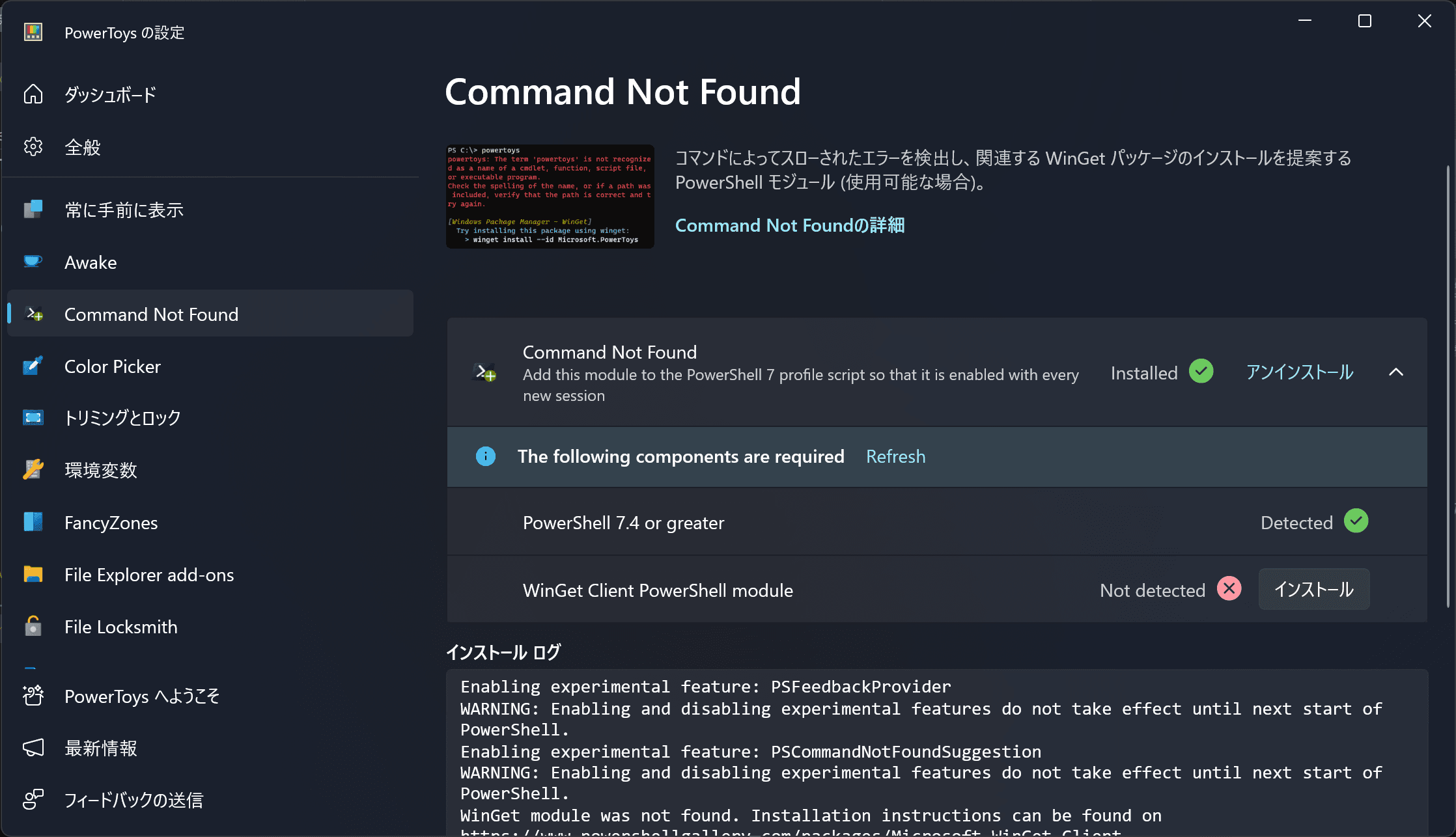Click the Command Not Found module card icon
This screenshot has height=837, width=1456.
point(485,373)
